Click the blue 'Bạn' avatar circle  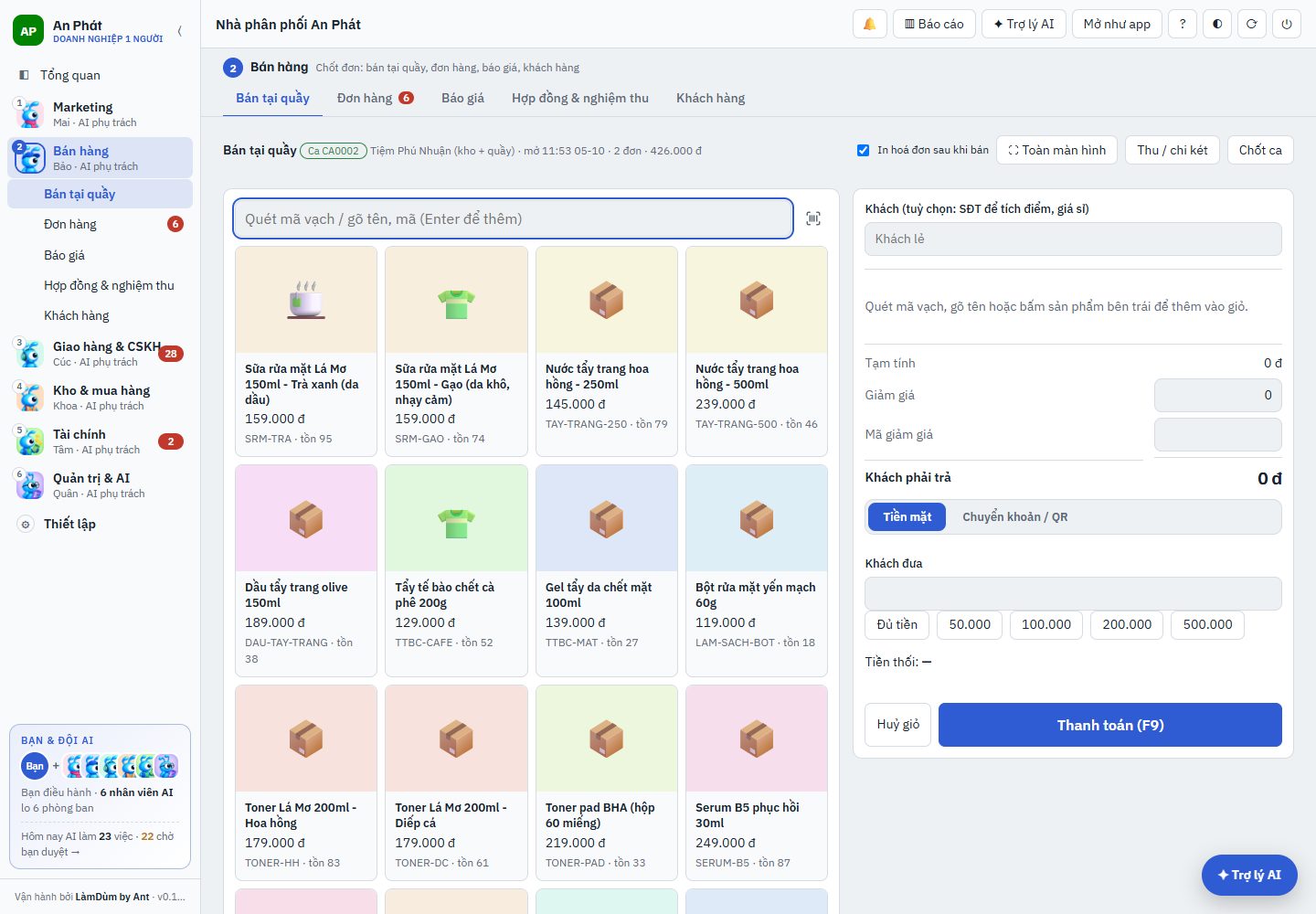coord(35,766)
